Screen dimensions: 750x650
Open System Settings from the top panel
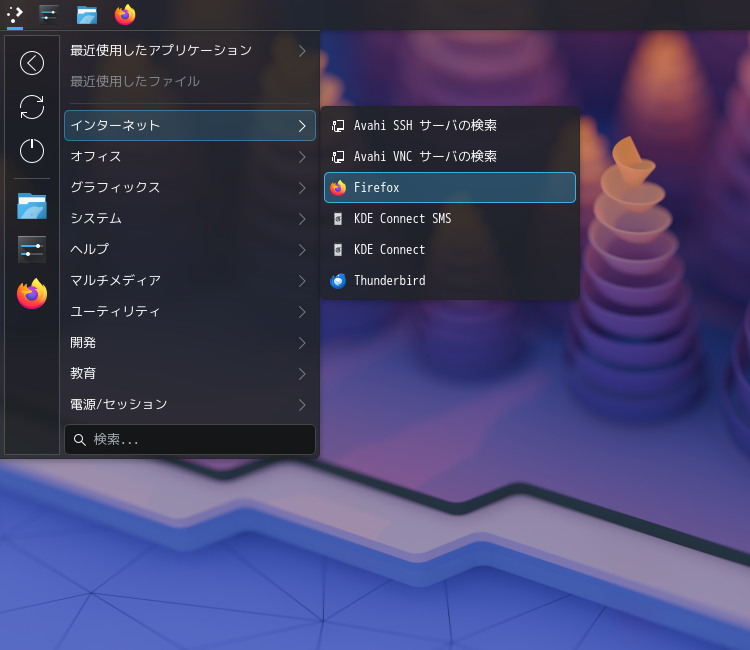[x=49, y=15]
